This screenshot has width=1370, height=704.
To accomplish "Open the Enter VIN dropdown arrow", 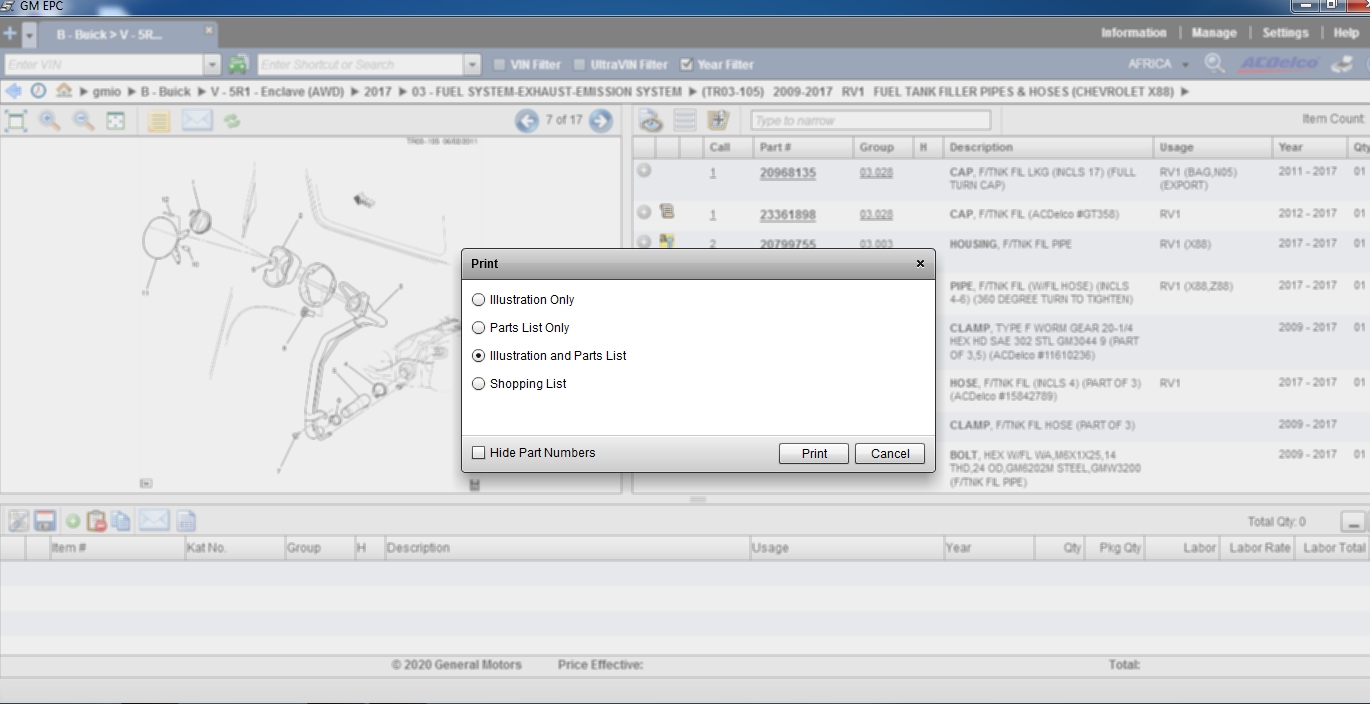I will pyautogui.click(x=211, y=65).
